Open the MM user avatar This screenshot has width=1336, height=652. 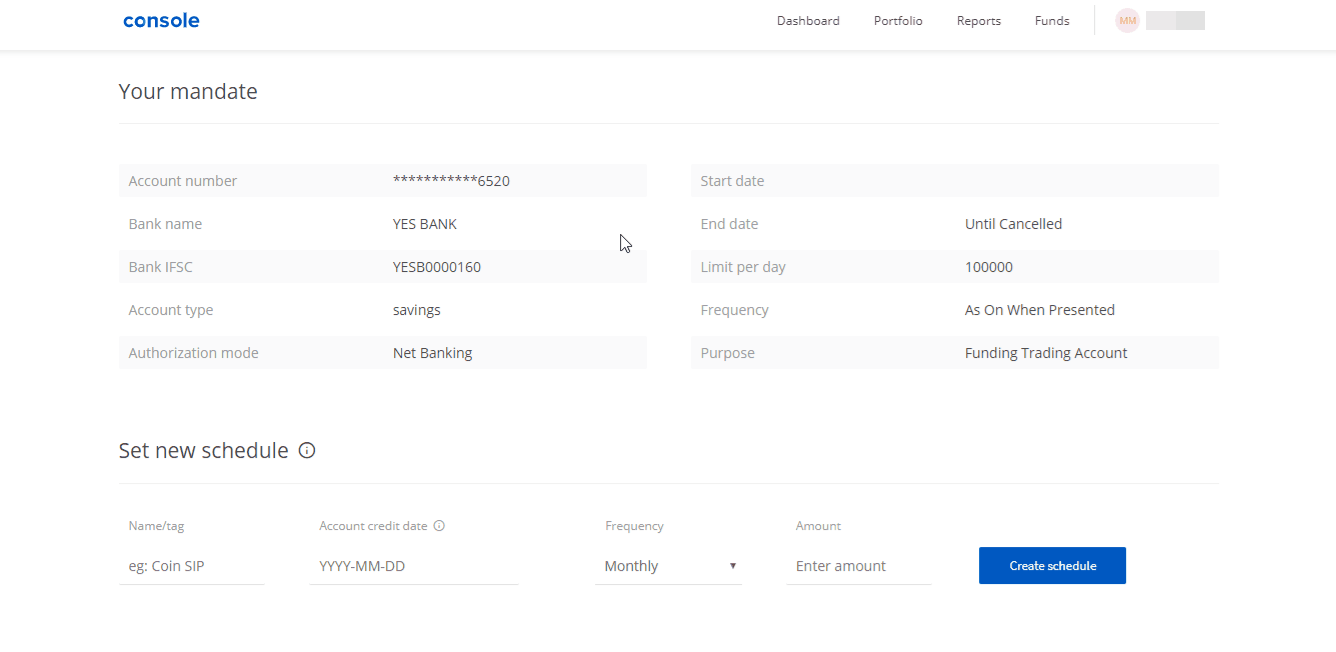(x=1128, y=20)
